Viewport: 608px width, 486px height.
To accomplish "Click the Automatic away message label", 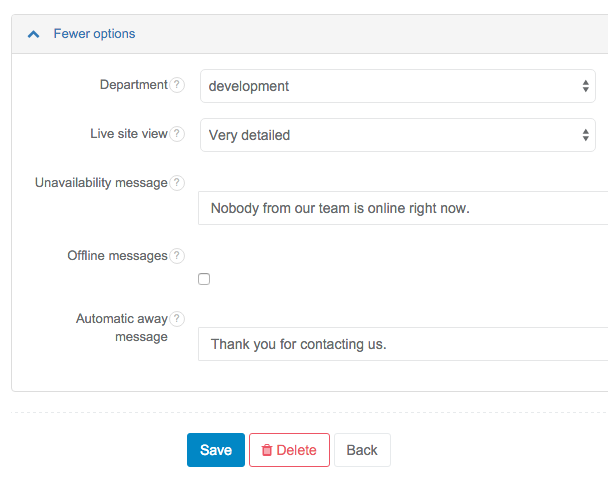I will point(122,328).
